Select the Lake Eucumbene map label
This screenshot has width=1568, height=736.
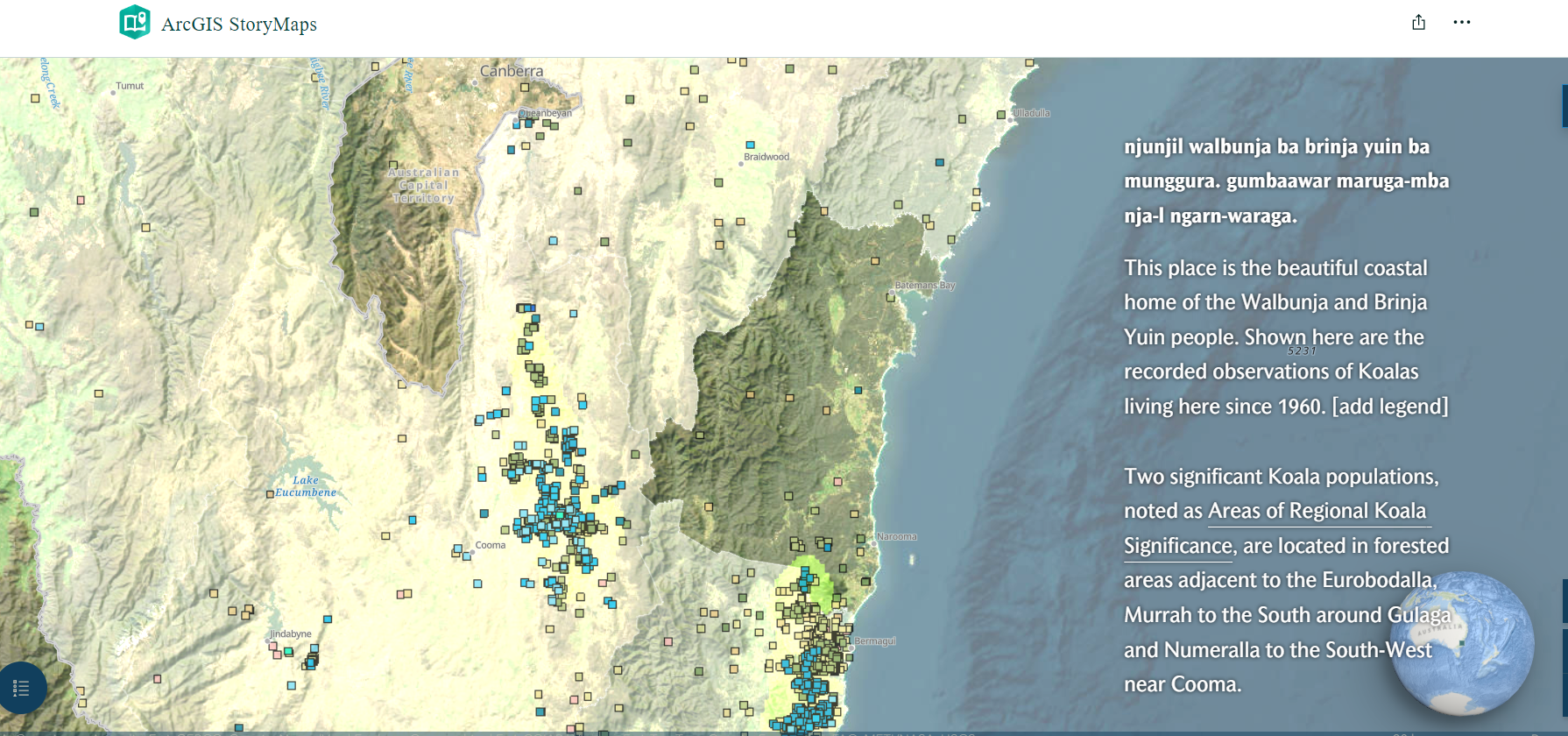[x=306, y=486]
